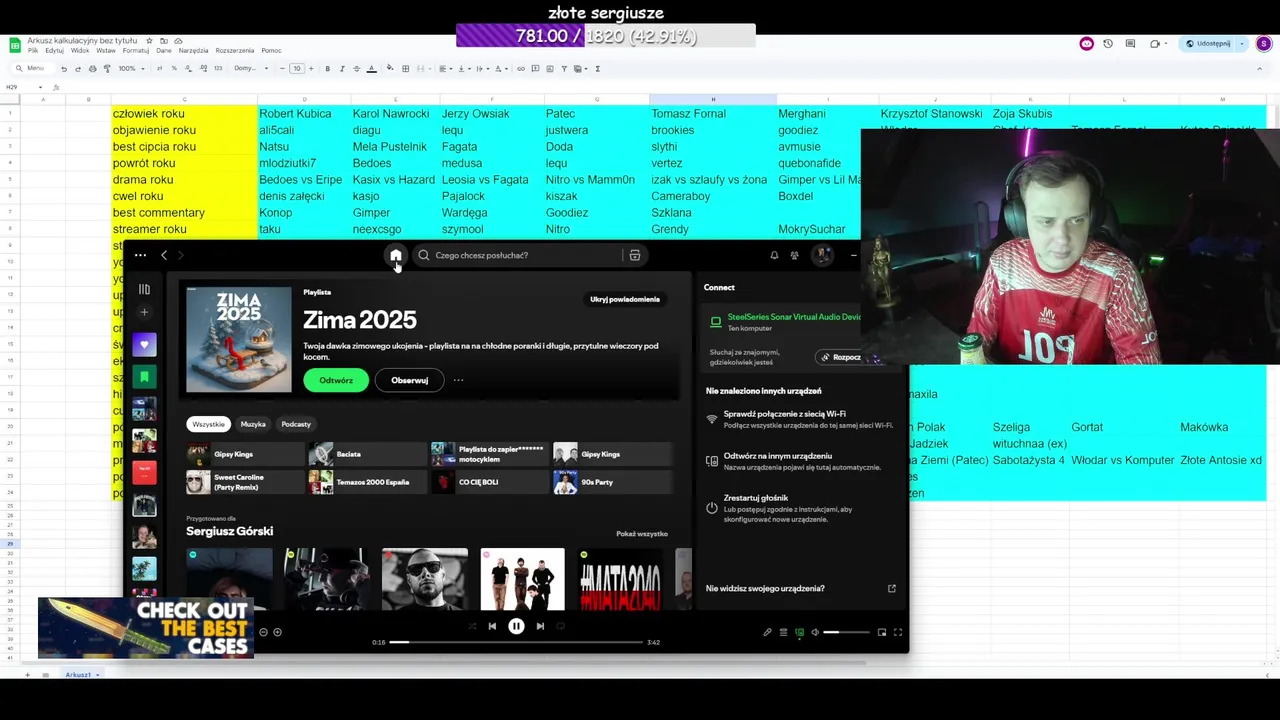Open lyrics microphone icon in player bar
Screen dimensions: 1280x720
pyautogui.click(x=767, y=632)
